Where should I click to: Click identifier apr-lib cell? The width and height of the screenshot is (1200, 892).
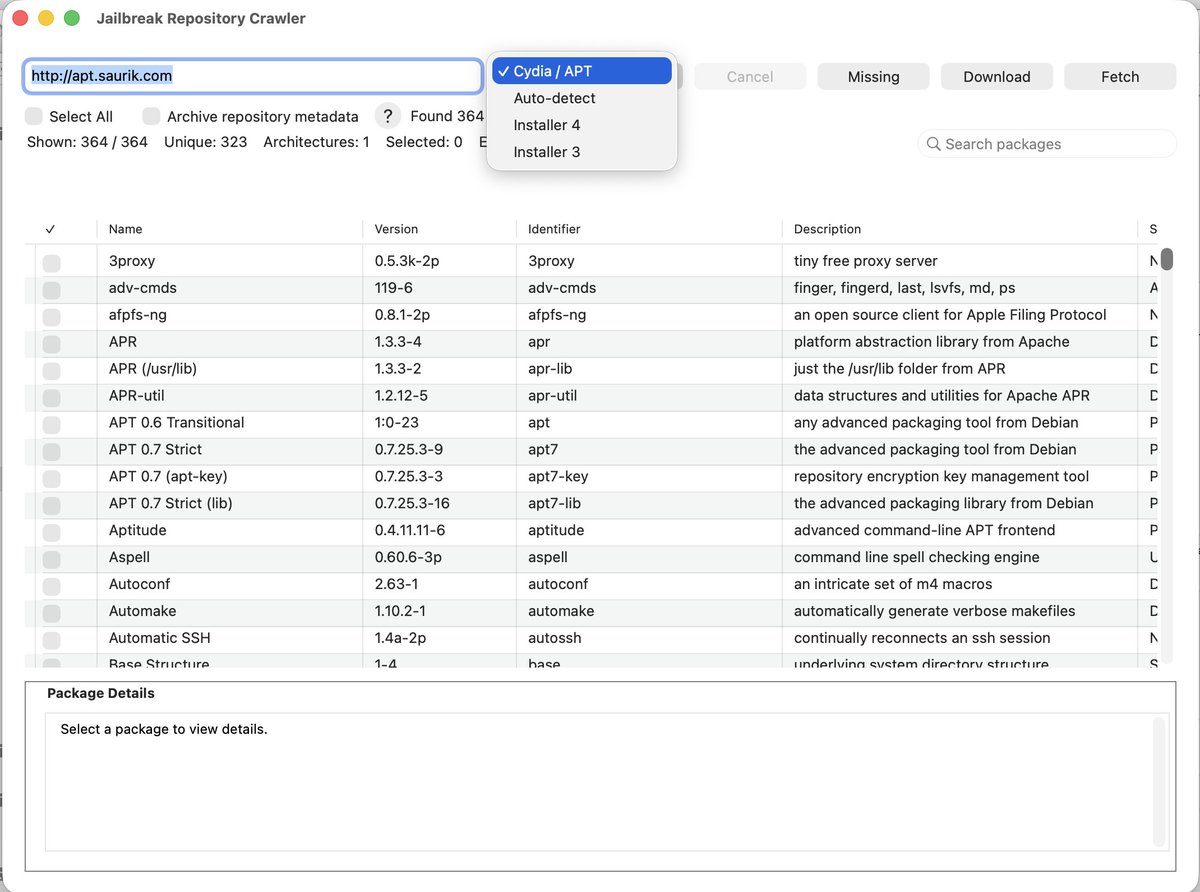pos(550,369)
